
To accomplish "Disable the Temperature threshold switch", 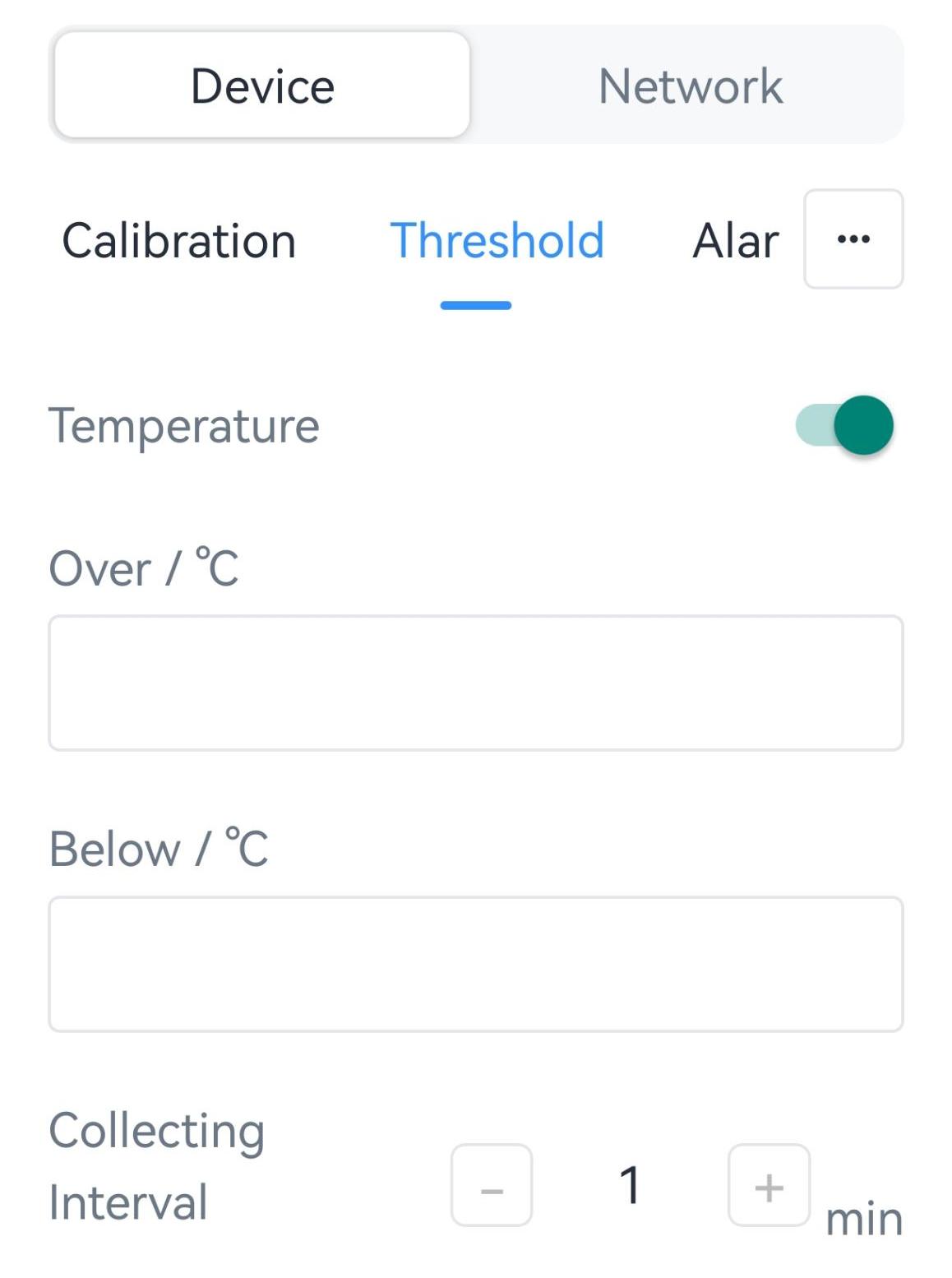I will [844, 425].
